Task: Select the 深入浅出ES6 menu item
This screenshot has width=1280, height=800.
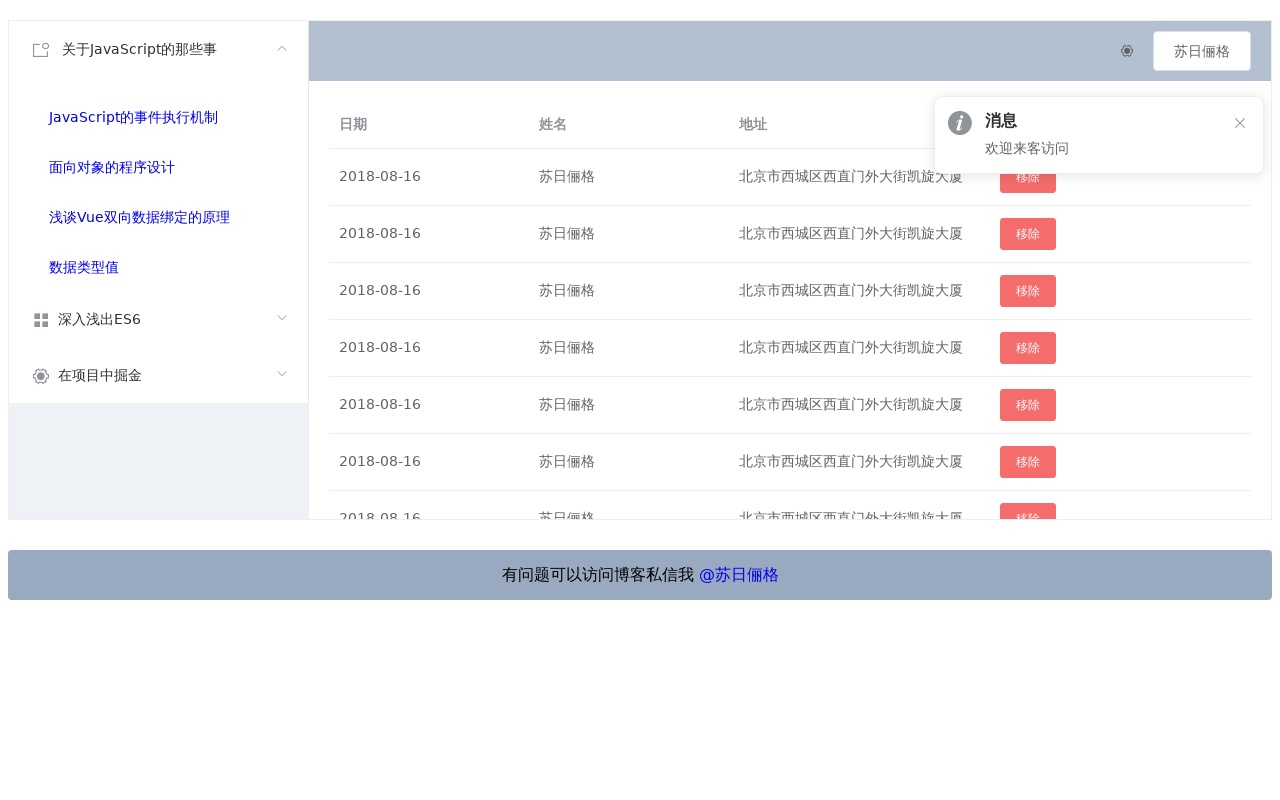Action: [158, 320]
